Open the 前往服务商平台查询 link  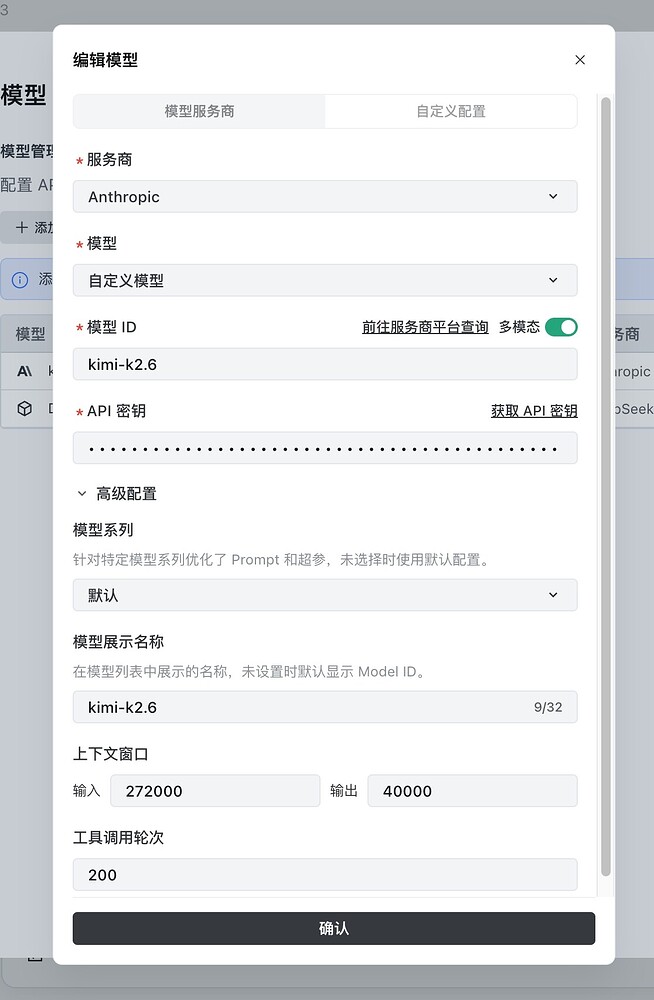tap(425, 327)
